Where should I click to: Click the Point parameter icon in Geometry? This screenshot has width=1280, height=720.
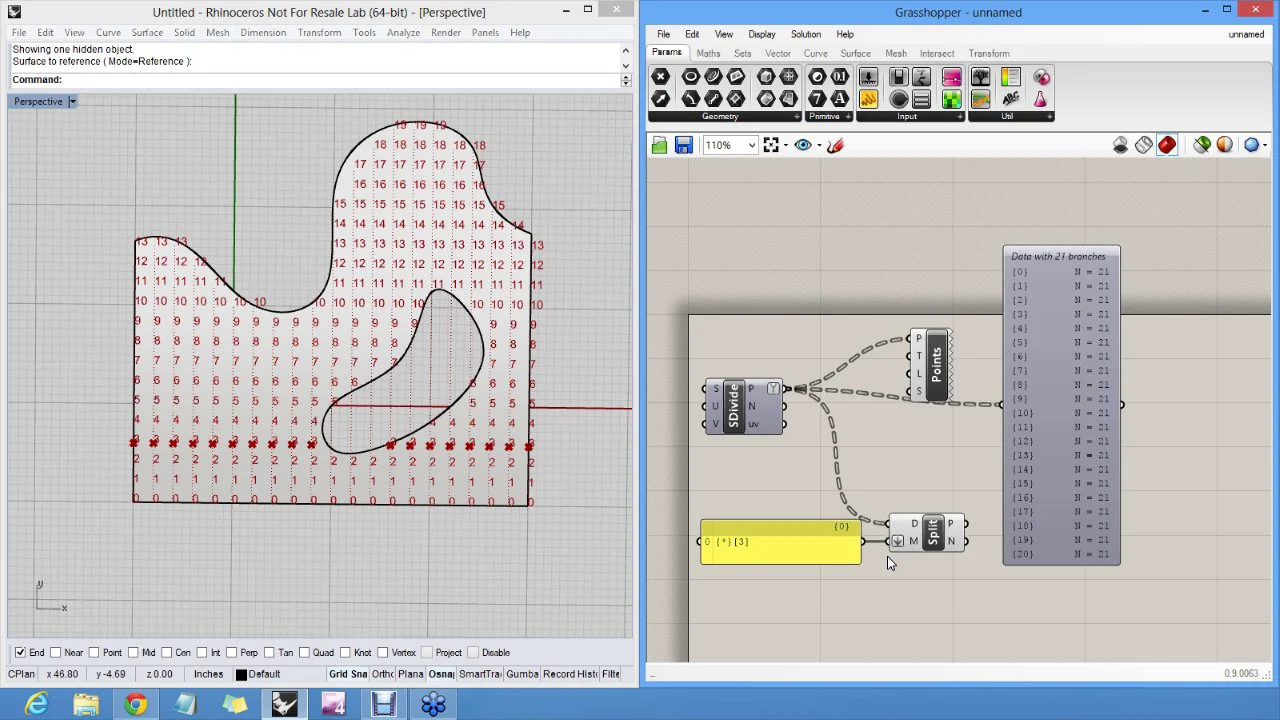(660, 78)
